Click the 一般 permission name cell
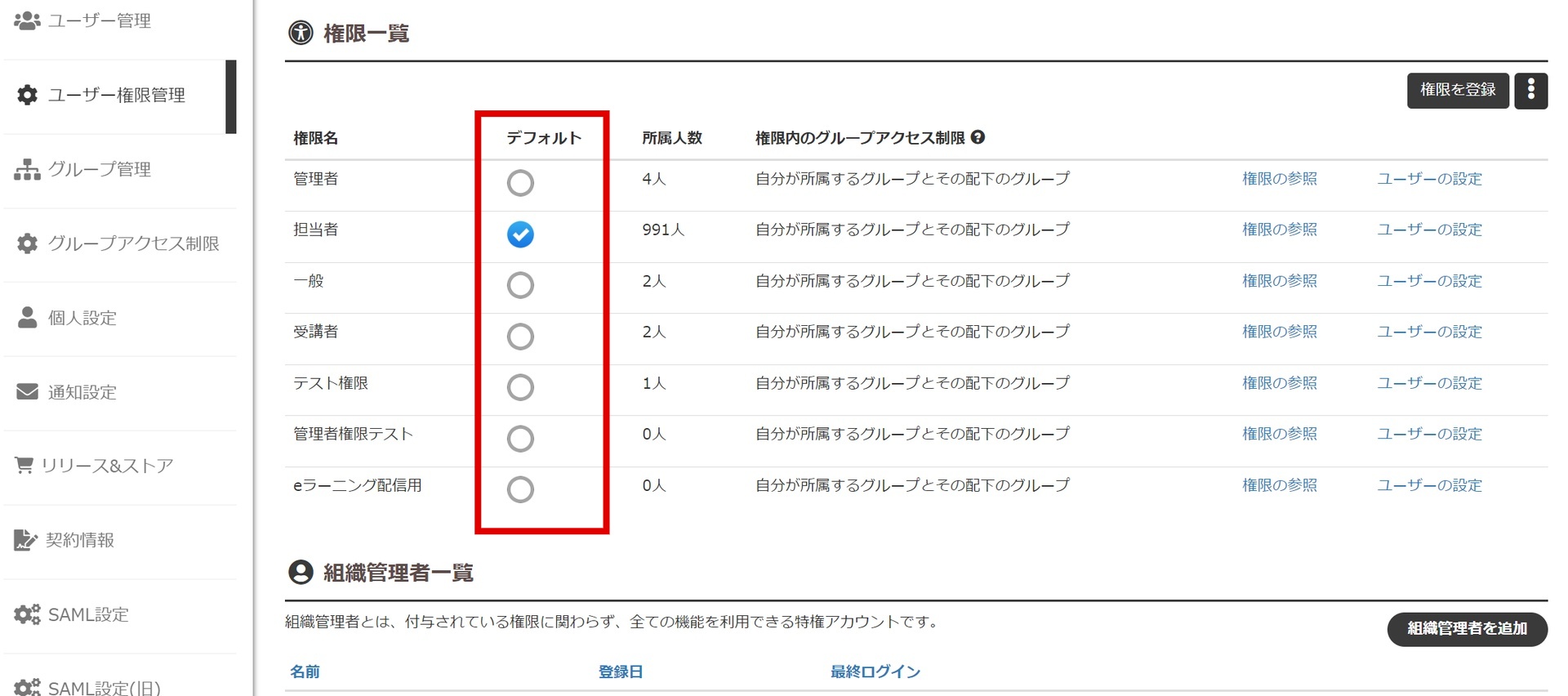The width and height of the screenshot is (1568, 696). click(309, 281)
